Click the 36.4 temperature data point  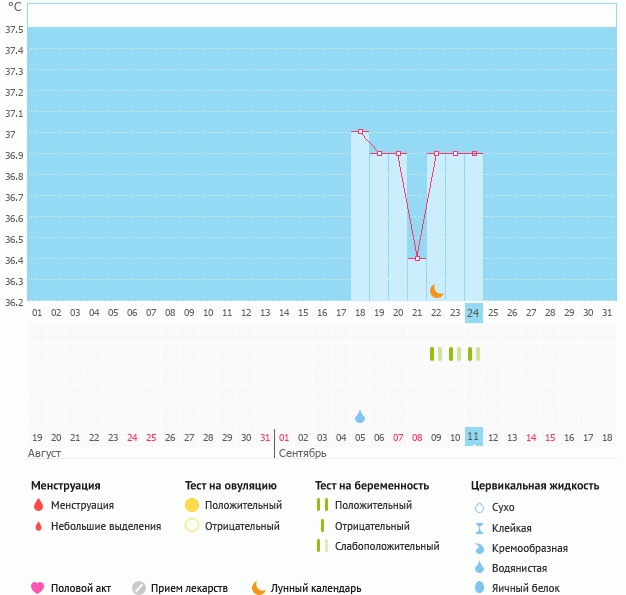coord(417,258)
